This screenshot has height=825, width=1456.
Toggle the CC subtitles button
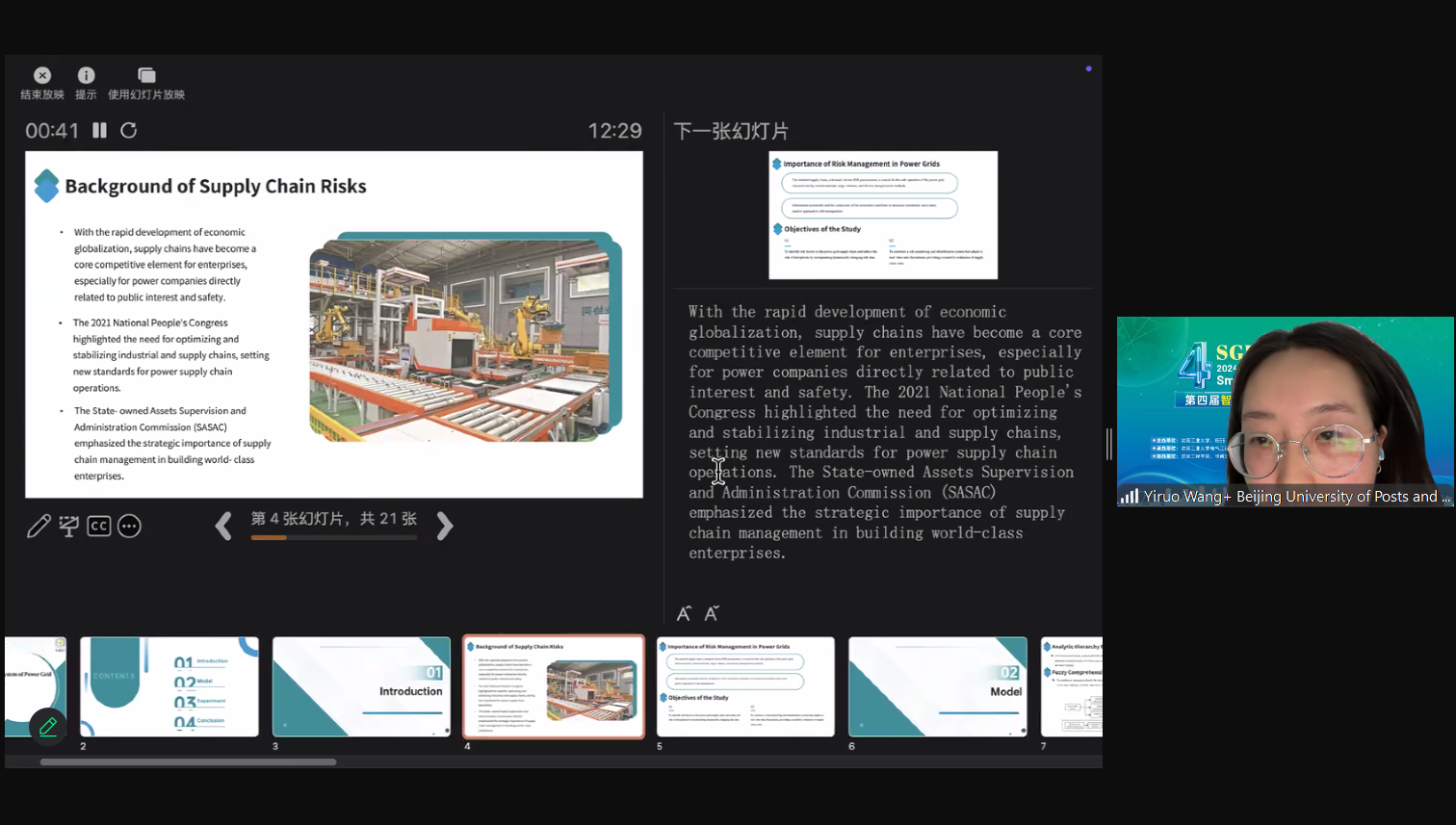(99, 526)
